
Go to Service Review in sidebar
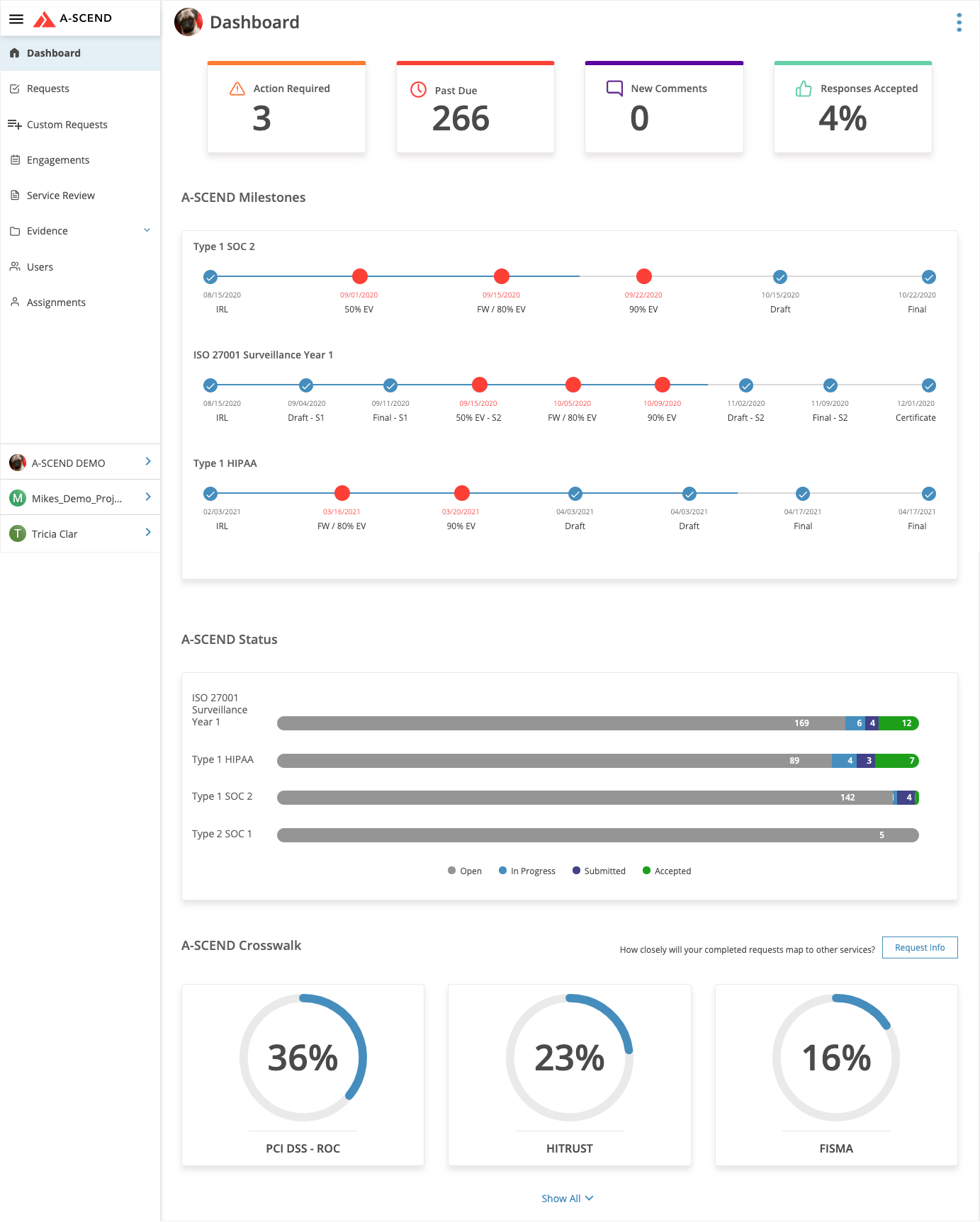[60, 196]
